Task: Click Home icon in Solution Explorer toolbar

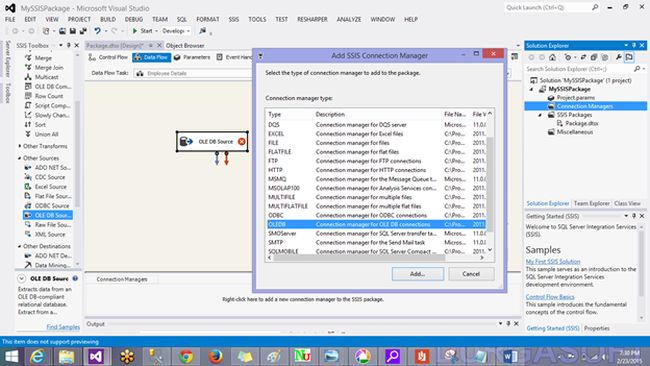Action: tap(552, 57)
